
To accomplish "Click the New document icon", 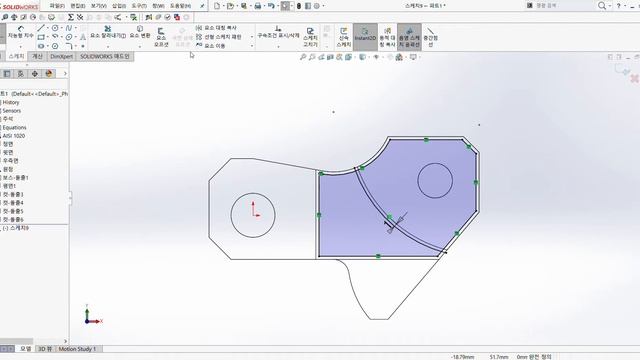I will pos(217,6).
